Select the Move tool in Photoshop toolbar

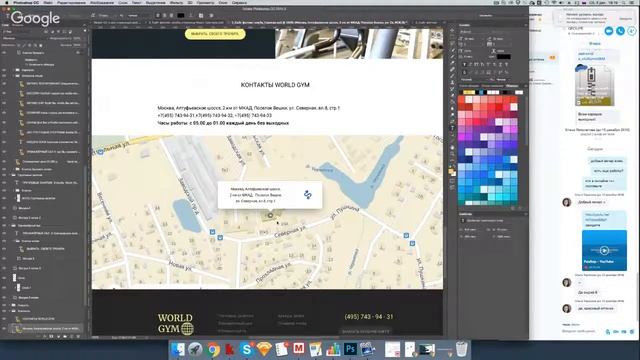click(x=452, y=30)
